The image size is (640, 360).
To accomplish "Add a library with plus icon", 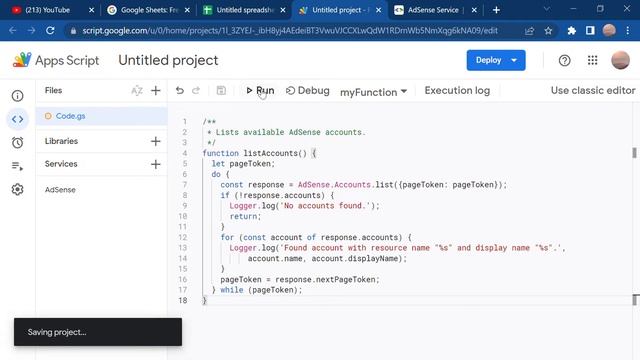I will pos(156,141).
